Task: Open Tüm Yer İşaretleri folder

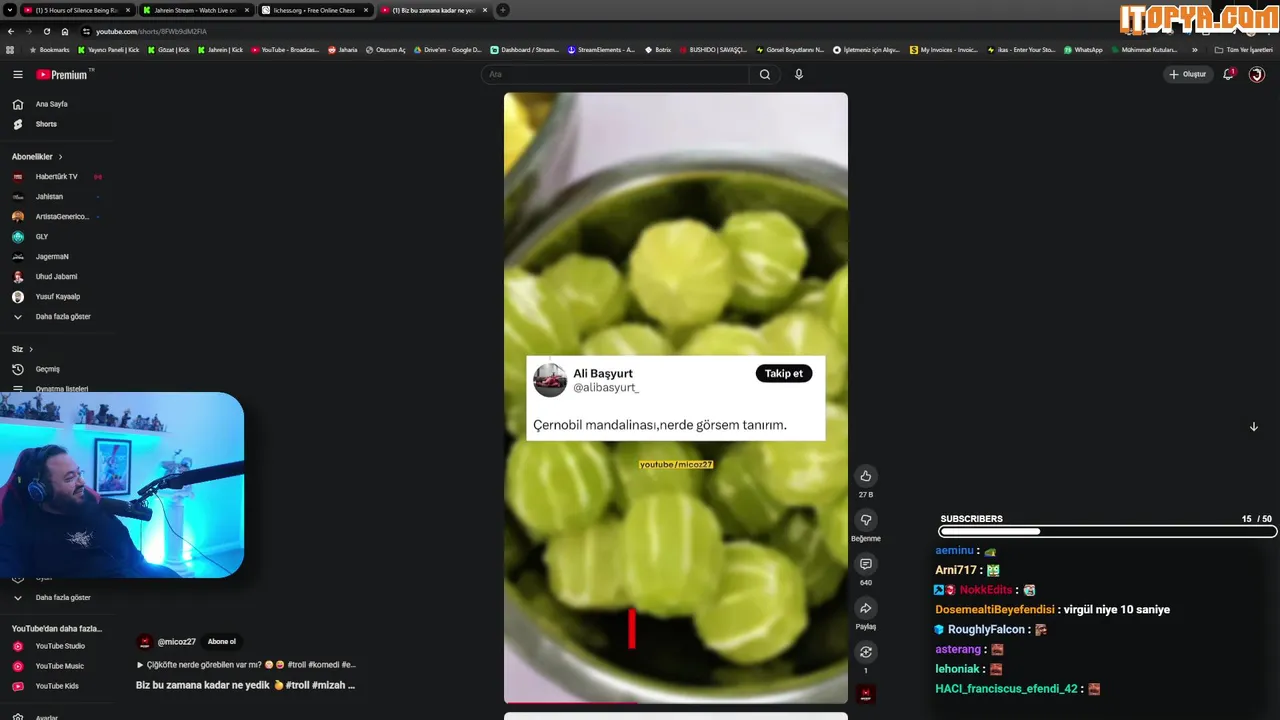Action: tap(1244, 49)
